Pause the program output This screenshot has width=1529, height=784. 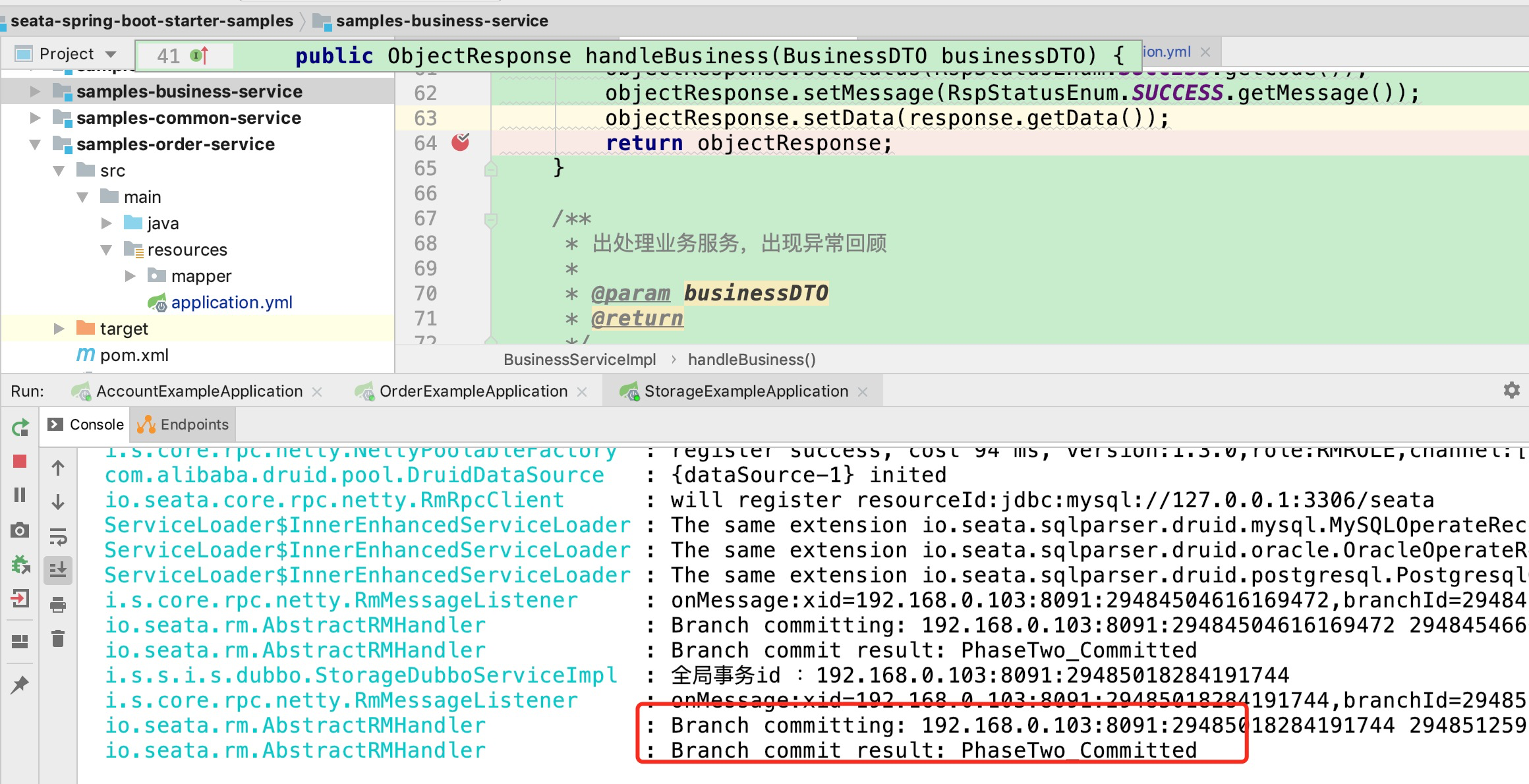(x=20, y=495)
